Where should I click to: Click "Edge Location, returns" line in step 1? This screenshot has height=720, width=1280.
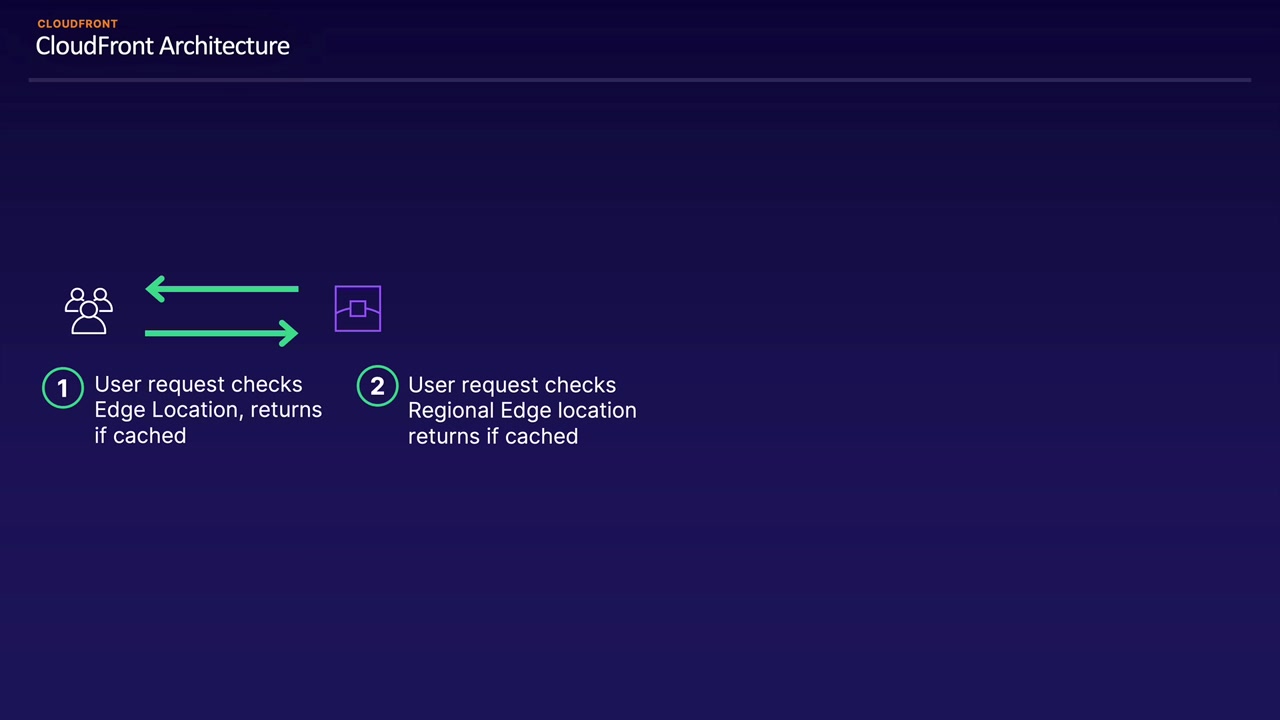click(208, 410)
